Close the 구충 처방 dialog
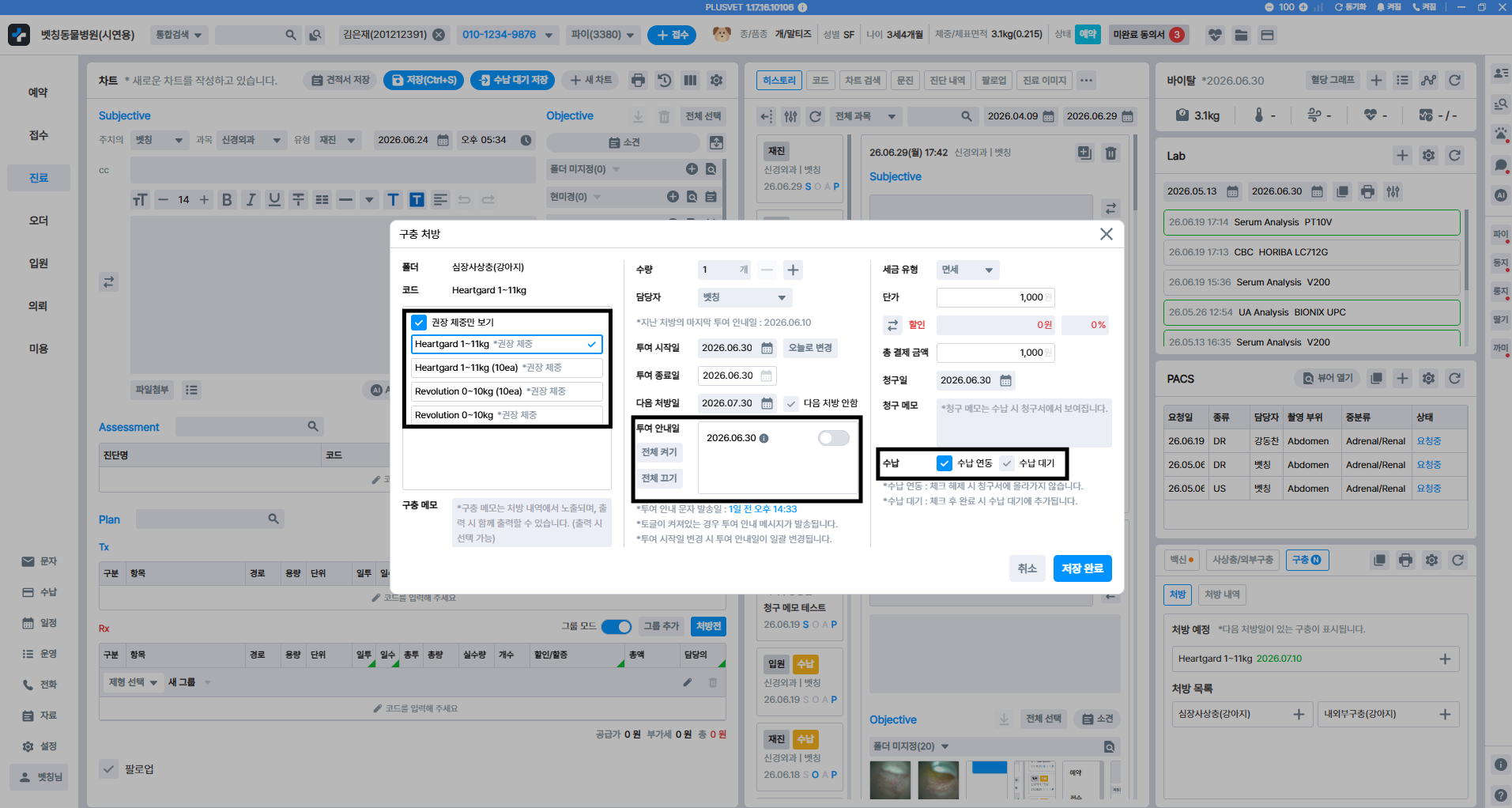This screenshot has width=1512, height=808. click(1106, 234)
